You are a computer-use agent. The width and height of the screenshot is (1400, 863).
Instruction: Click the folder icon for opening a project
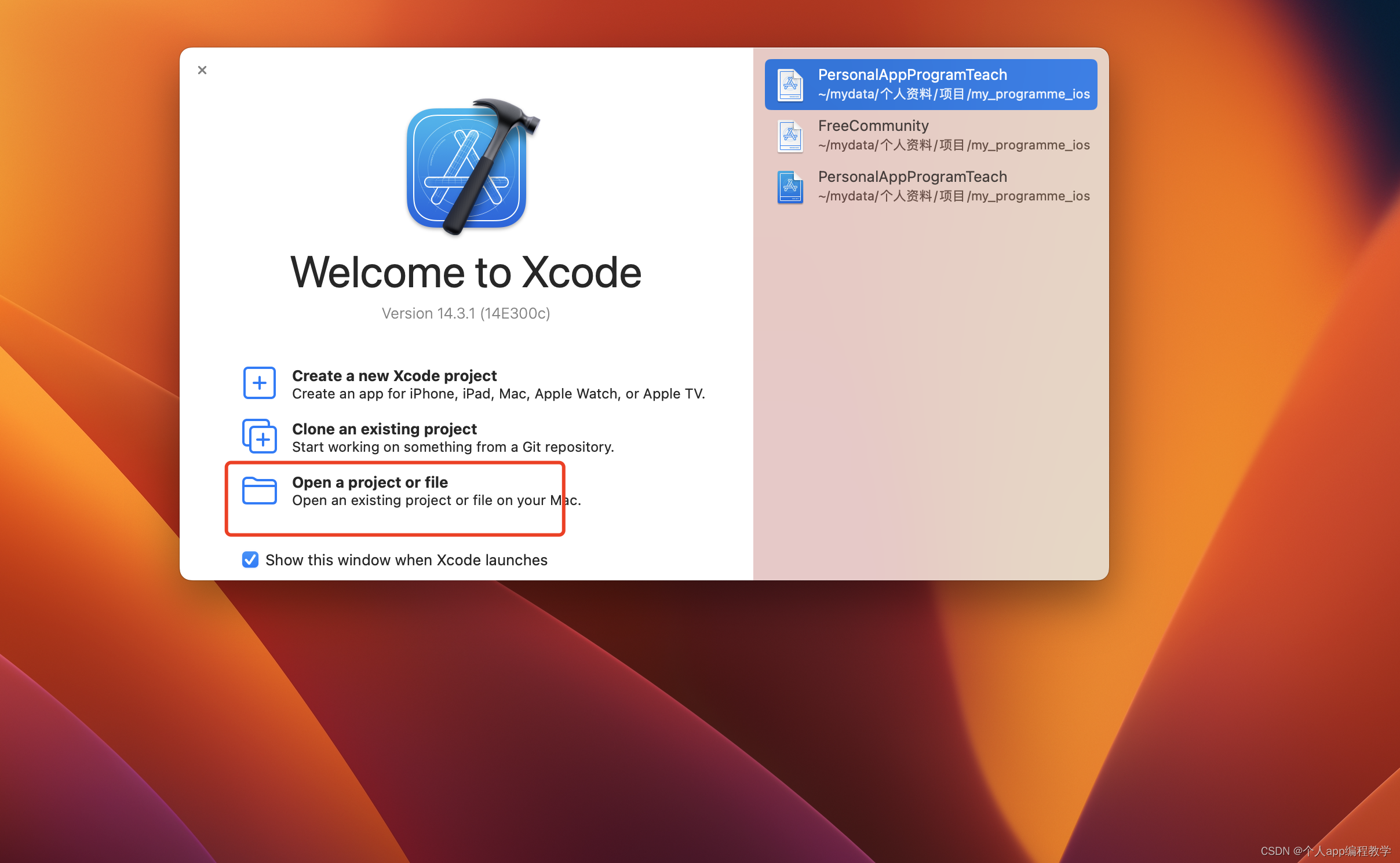(x=259, y=491)
